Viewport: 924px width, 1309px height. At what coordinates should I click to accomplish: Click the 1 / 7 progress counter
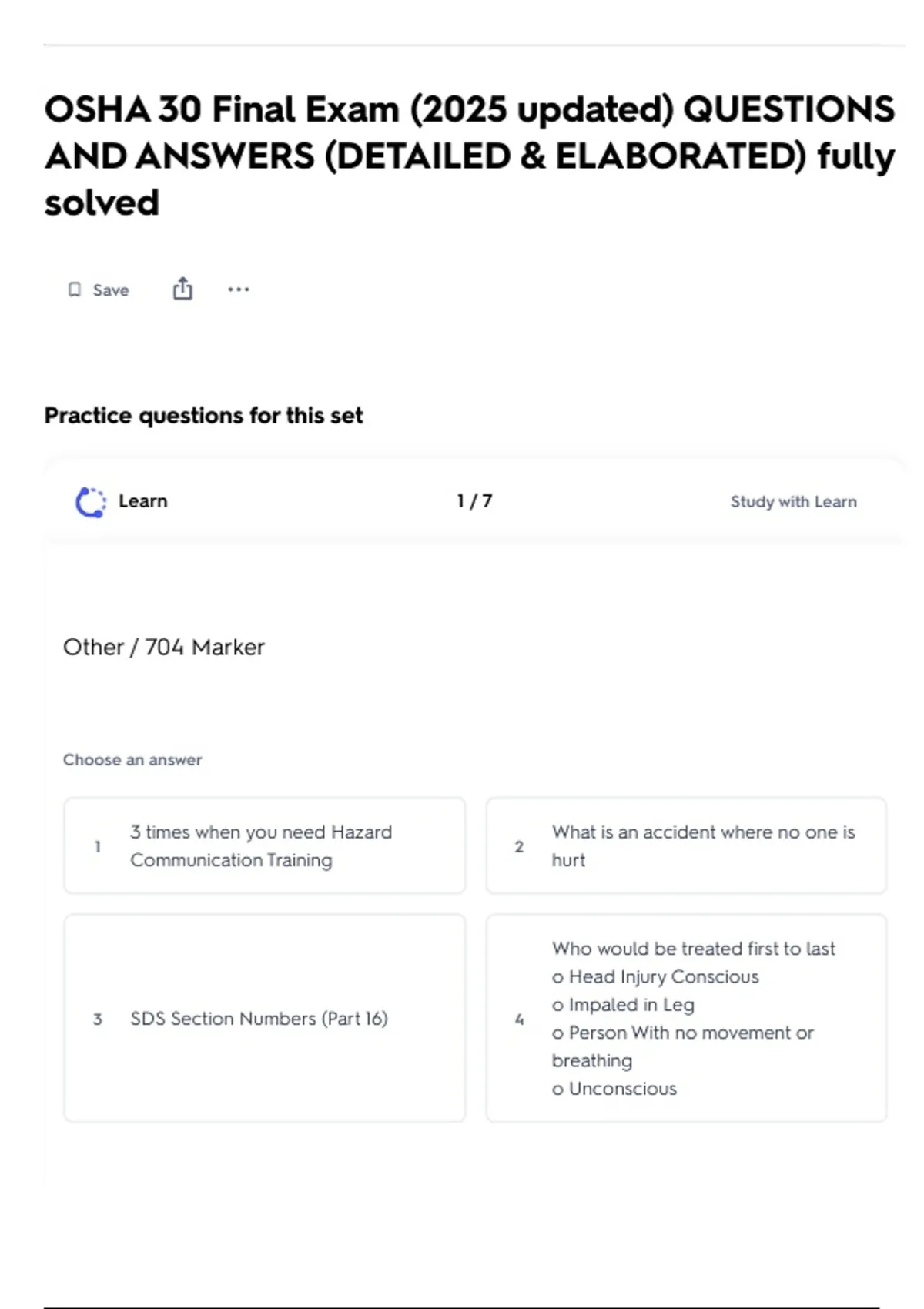(474, 501)
